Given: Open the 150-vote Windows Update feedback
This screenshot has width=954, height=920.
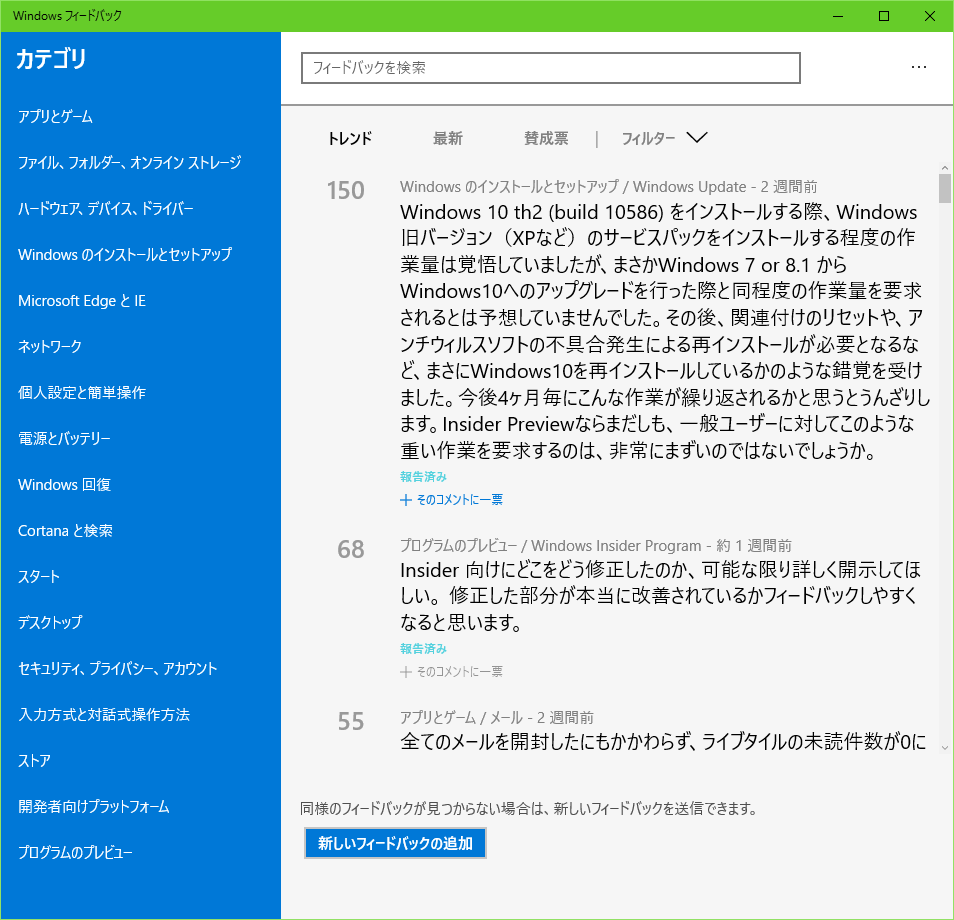Looking at the screenshot, I should (x=663, y=331).
